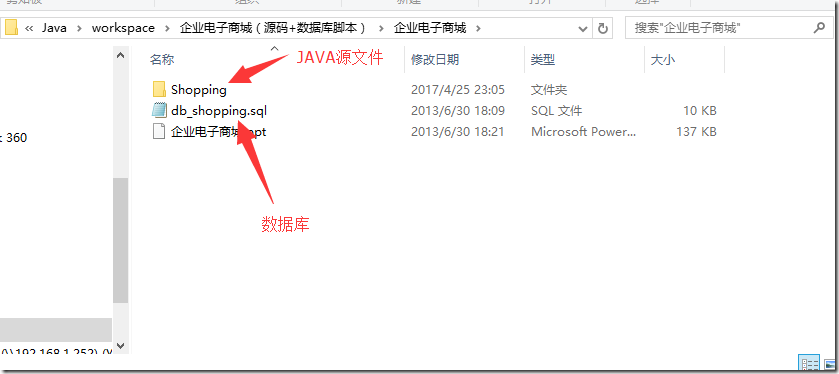This screenshot has width=839, height=374.
Task: Expand chevron after final 企业电子商城 breadcrumb
Action: pyautogui.click(x=478, y=28)
